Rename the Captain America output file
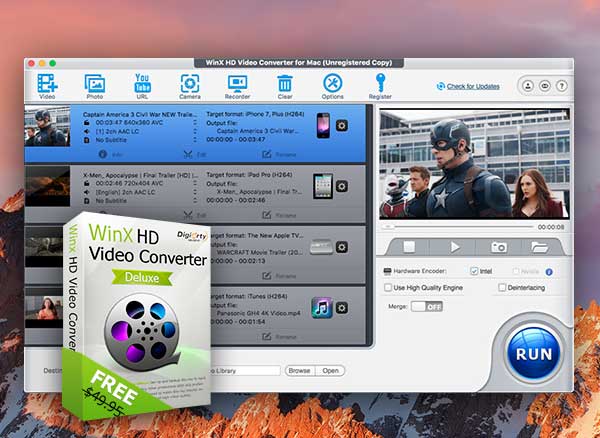This screenshot has width=600, height=438. pyautogui.click(x=279, y=155)
